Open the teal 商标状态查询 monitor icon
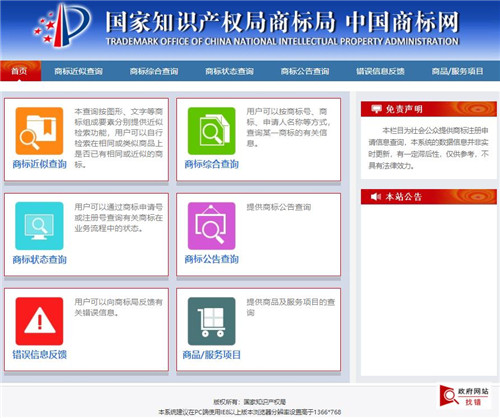This screenshot has width=500, height=418. click(39, 226)
